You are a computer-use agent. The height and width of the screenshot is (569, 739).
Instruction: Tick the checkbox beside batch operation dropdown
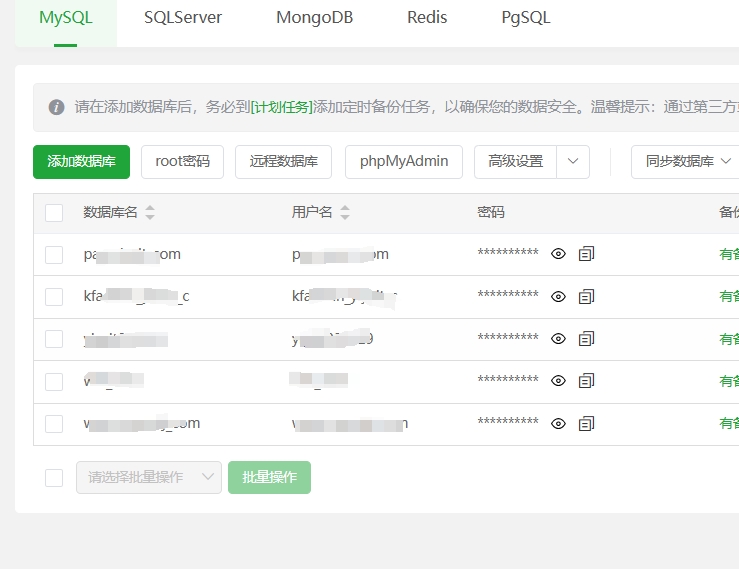tap(54, 478)
